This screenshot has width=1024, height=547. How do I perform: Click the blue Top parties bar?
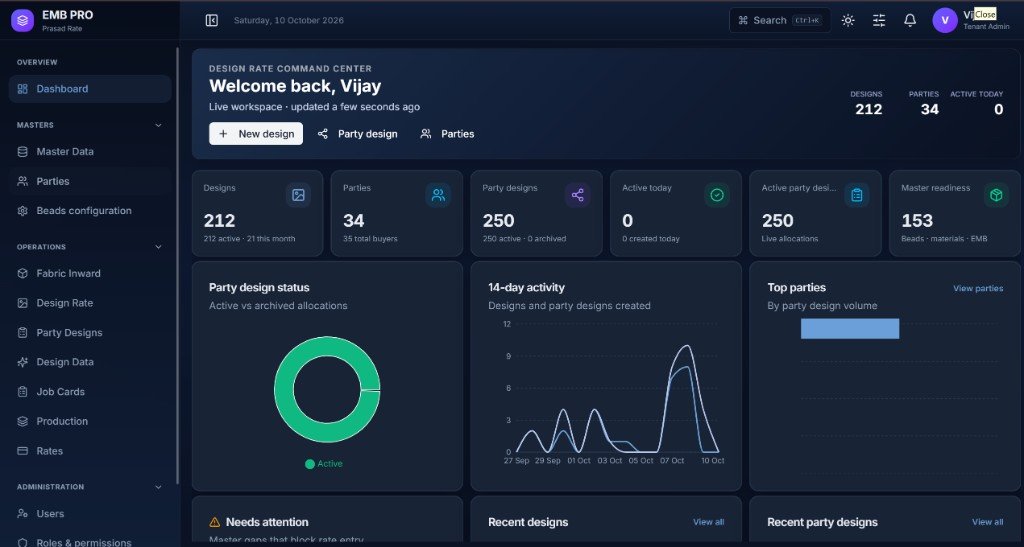coord(850,329)
